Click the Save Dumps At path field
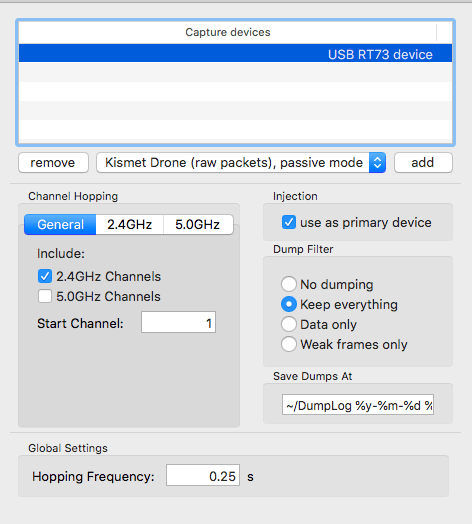 pyautogui.click(x=358, y=405)
